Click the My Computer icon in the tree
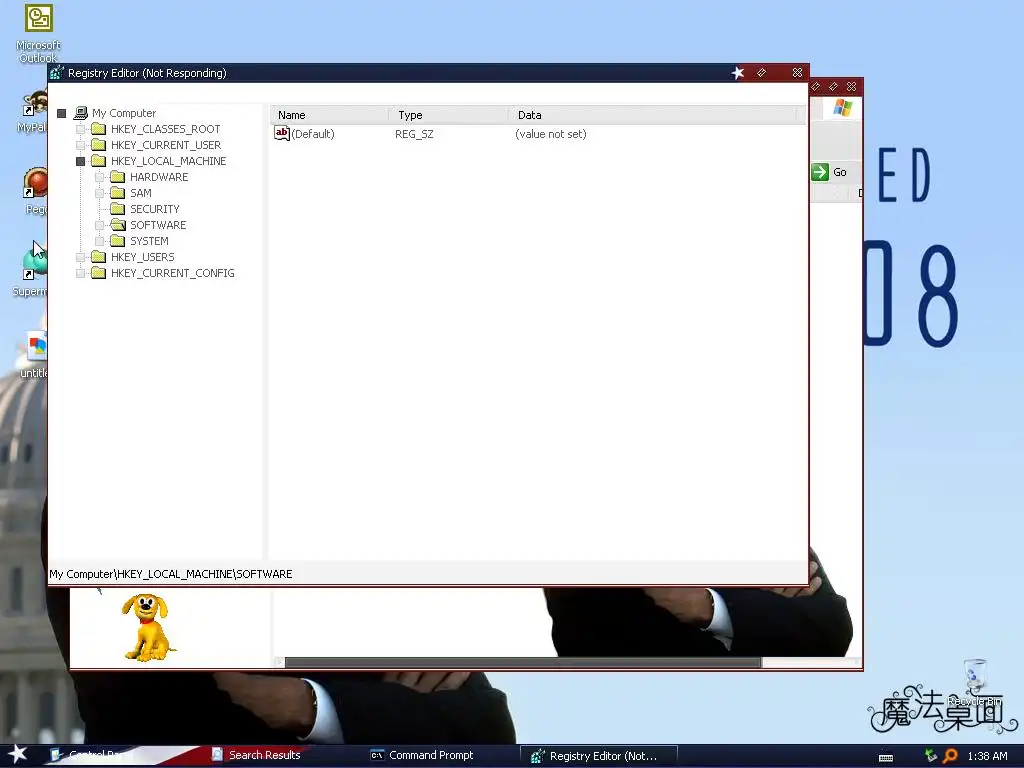The height and width of the screenshot is (768, 1024). (80, 113)
